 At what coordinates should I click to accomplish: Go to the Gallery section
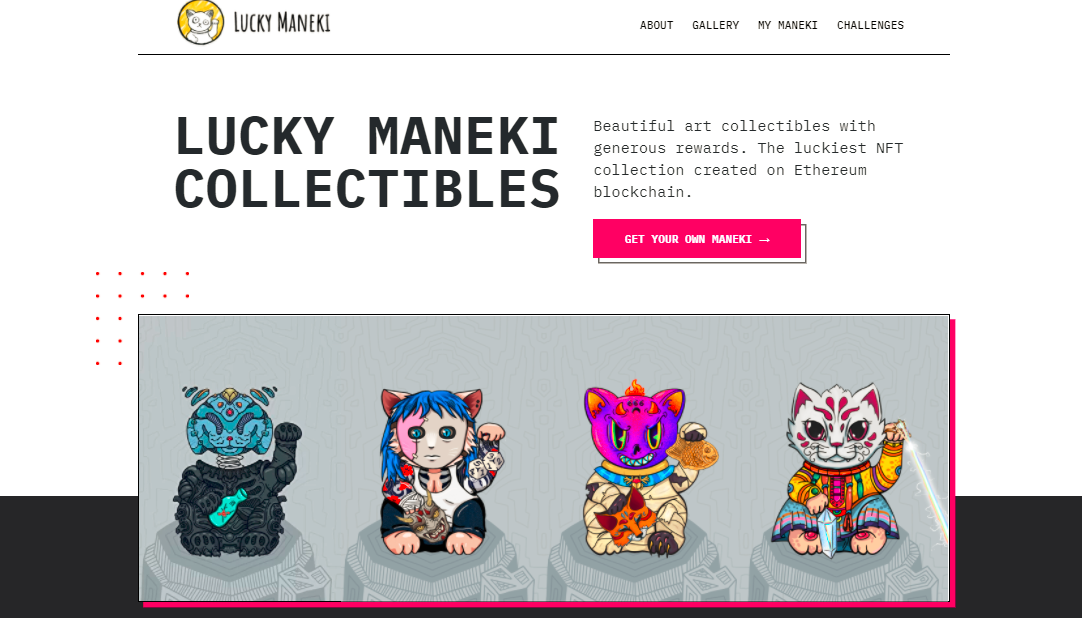click(716, 26)
